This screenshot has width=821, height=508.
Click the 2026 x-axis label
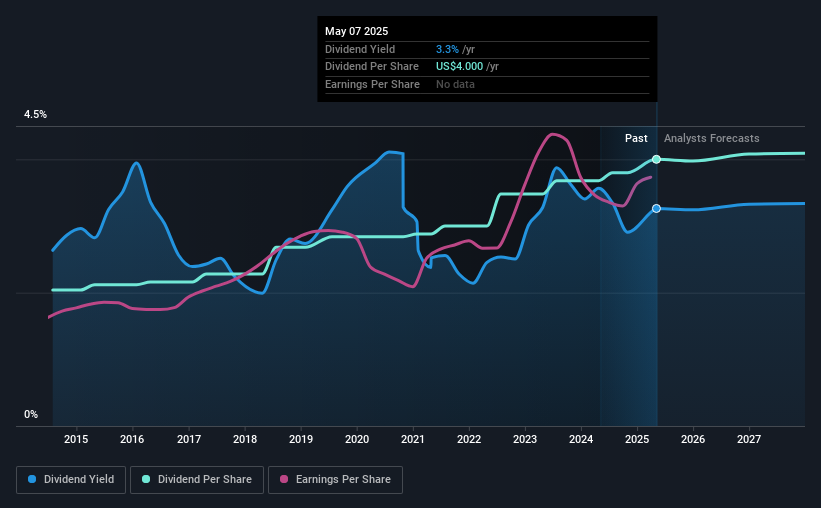point(693,439)
